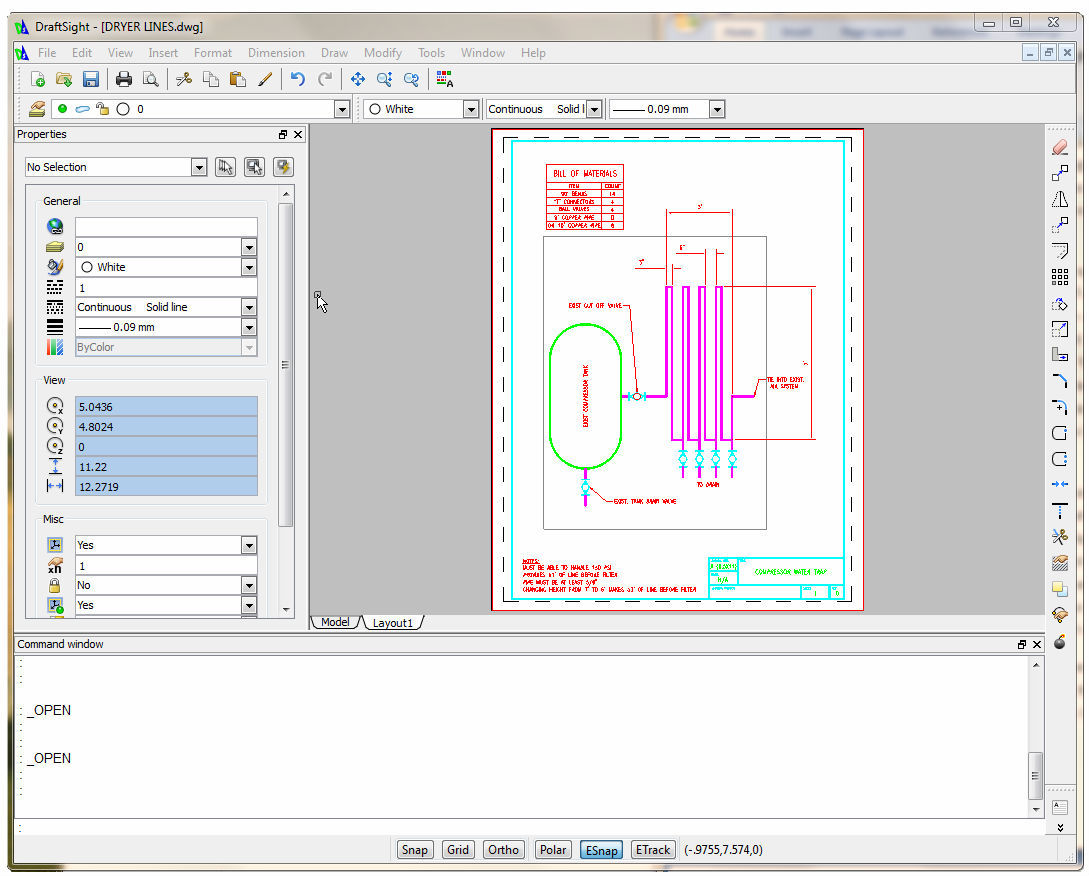The height and width of the screenshot is (876, 1089).
Task: Click the Undo arrow icon
Action: 297,79
